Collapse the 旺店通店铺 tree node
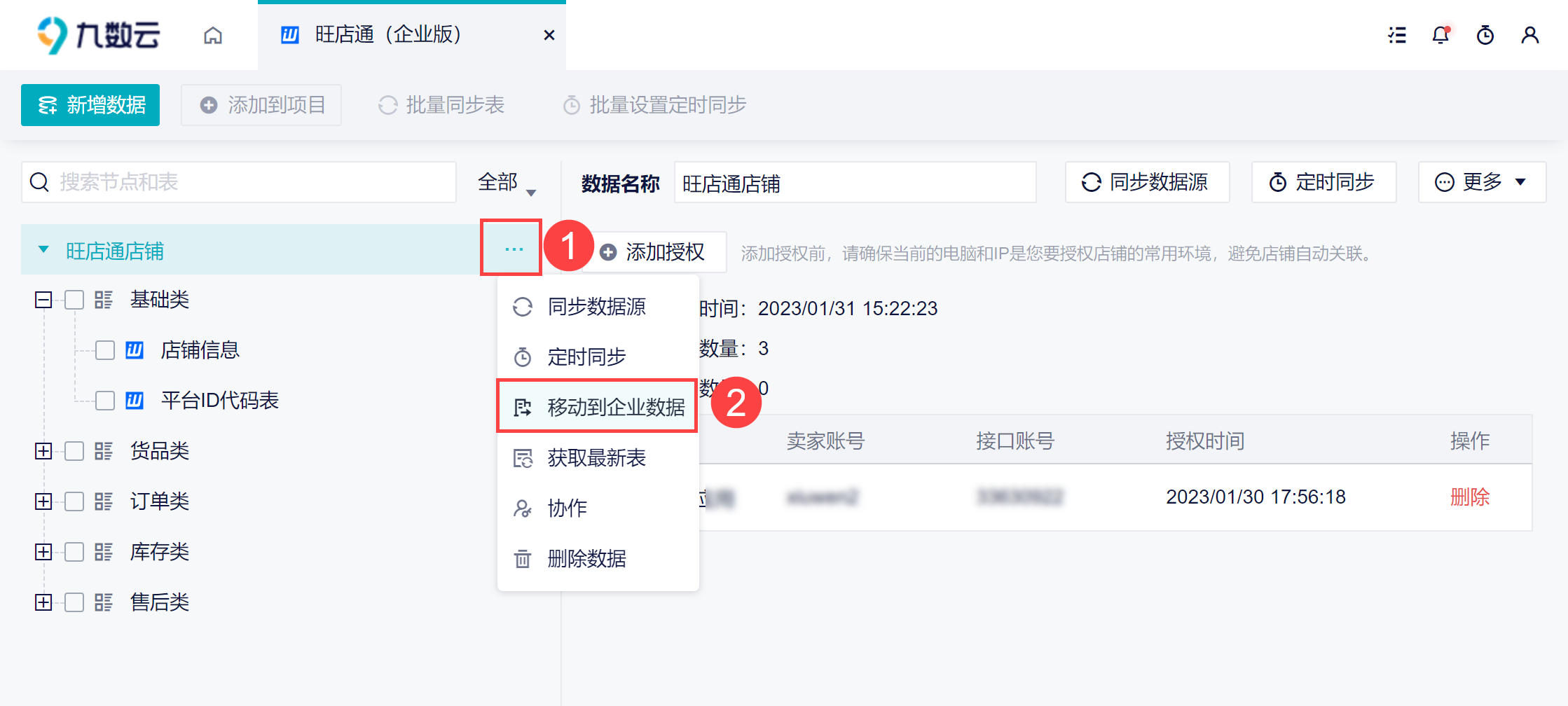 click(x=43, y=250)
